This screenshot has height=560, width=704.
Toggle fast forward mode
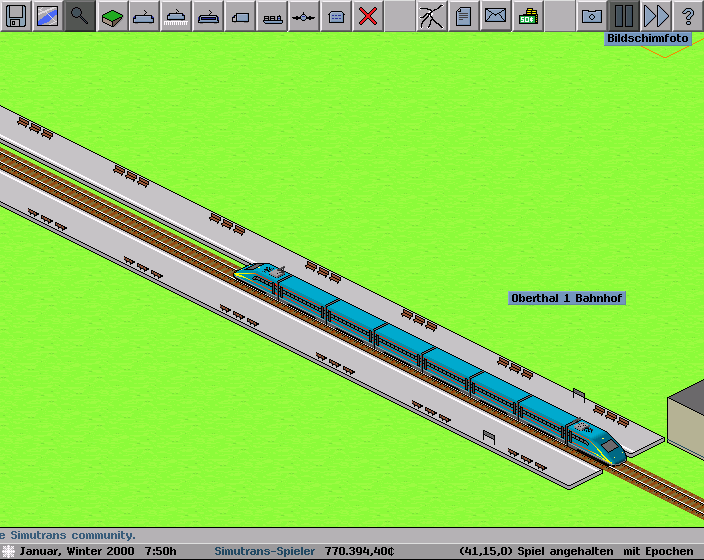(x=656, y=15)
